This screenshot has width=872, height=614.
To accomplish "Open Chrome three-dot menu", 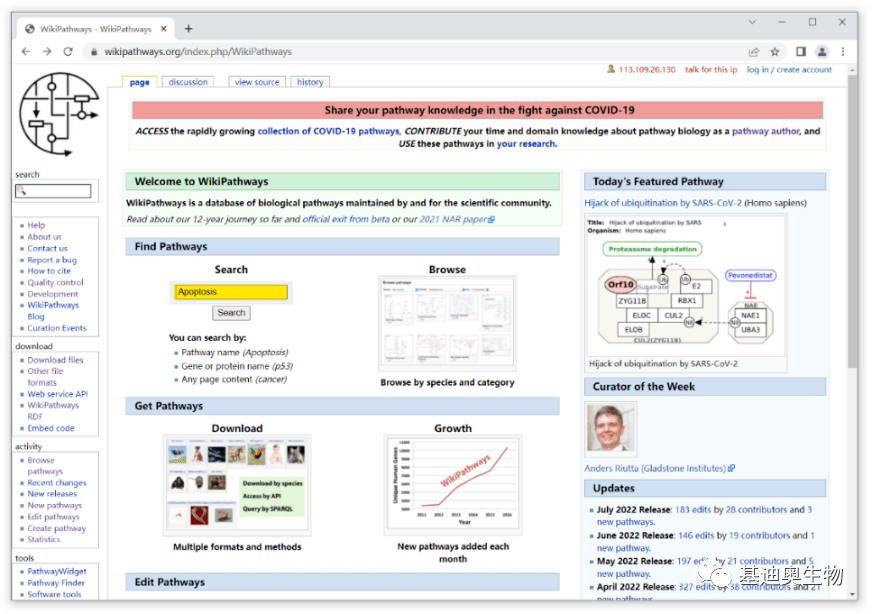I will pos(843,52).
